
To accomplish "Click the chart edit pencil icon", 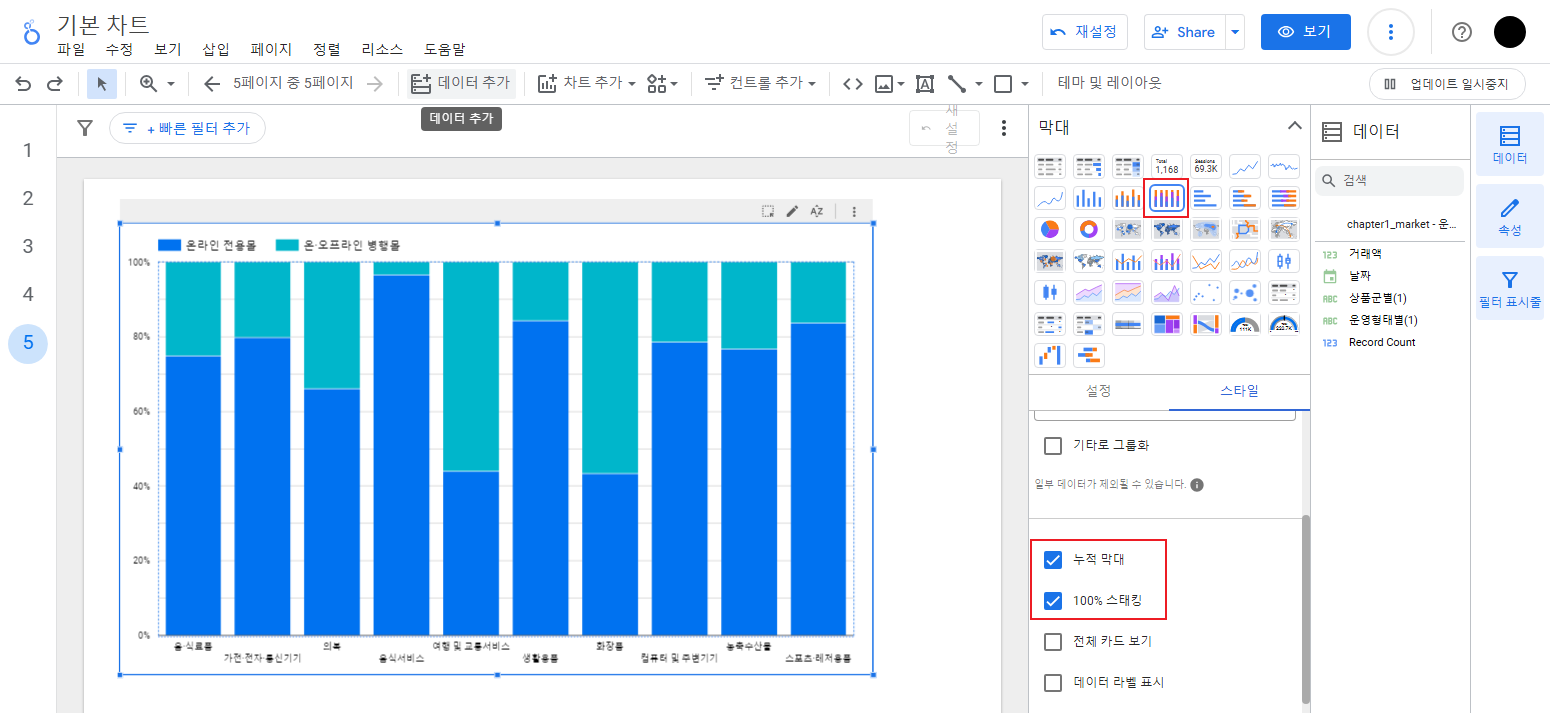I will coord(792,211).
